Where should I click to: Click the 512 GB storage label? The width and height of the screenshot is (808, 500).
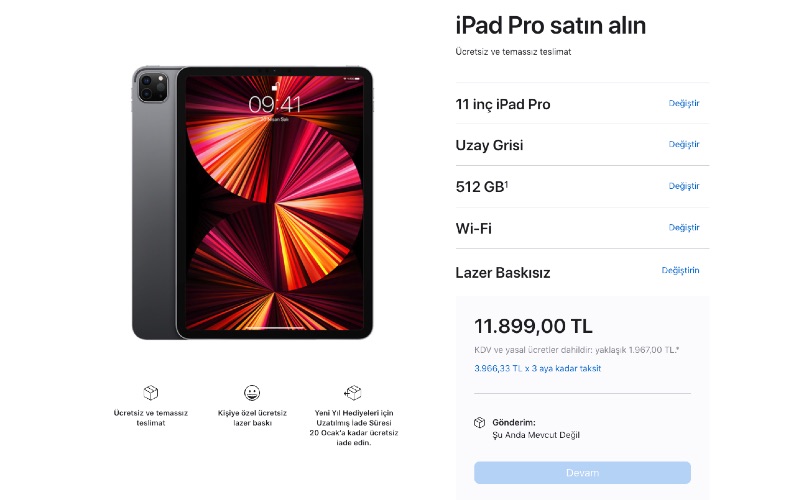tap(479, 187)
